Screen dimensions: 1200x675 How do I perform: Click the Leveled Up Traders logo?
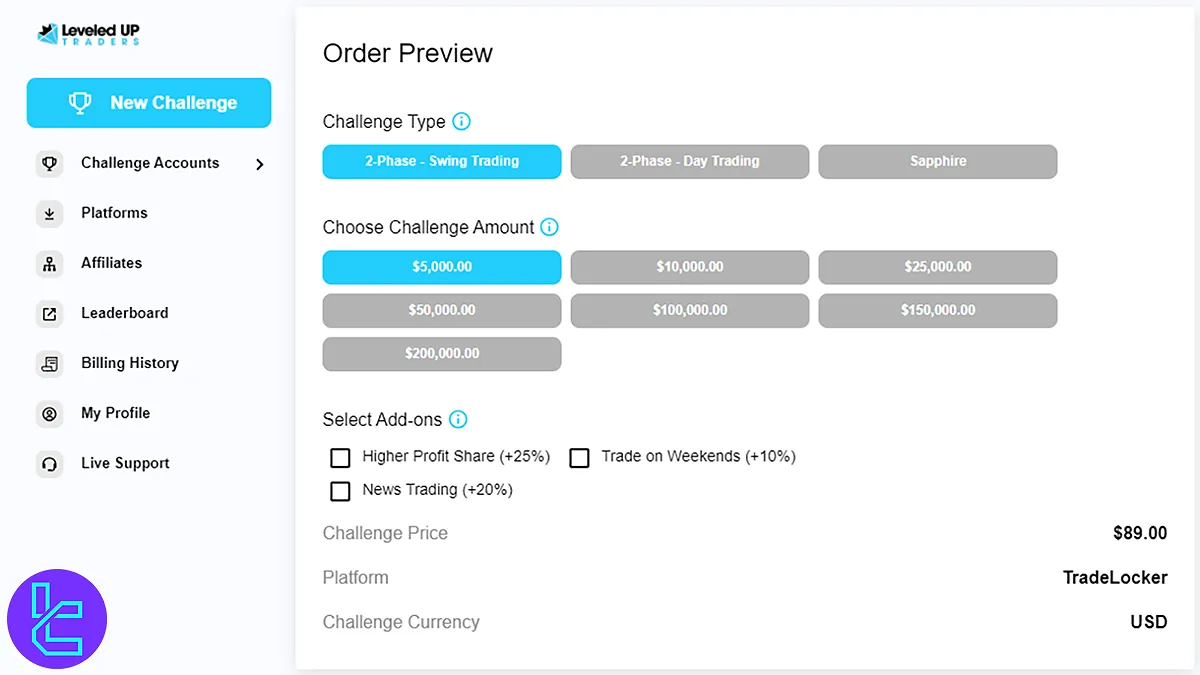89,34
